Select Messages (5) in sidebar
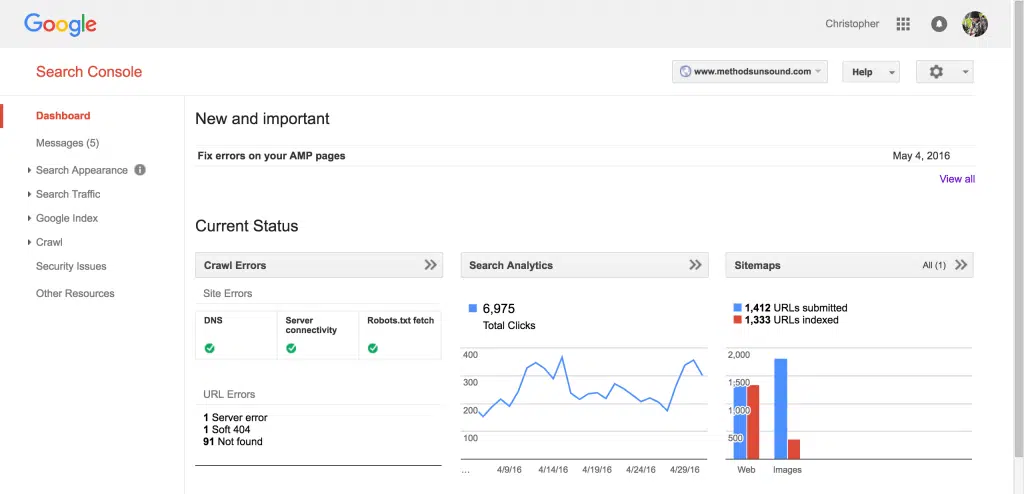This screenshot has height=494, width=1024. (67, 143)
